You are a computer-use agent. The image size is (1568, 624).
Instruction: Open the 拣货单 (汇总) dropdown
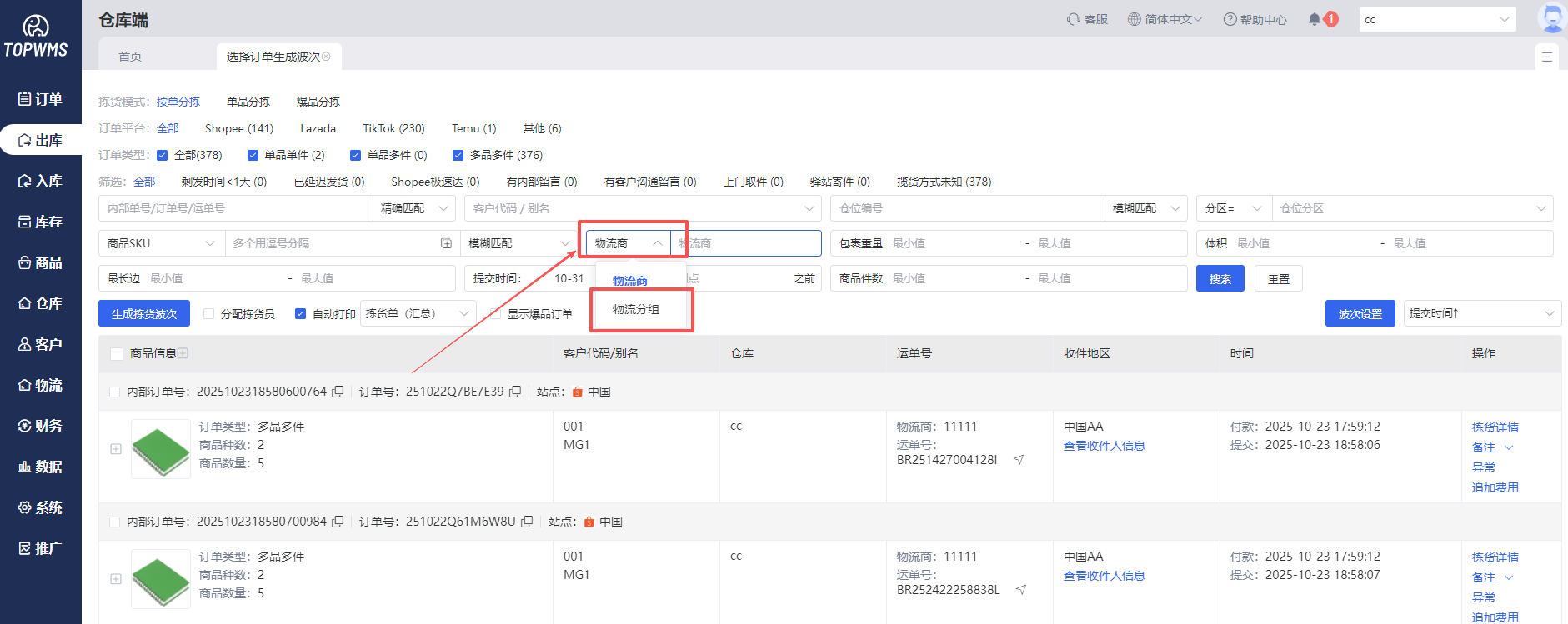tap(418, 314)
